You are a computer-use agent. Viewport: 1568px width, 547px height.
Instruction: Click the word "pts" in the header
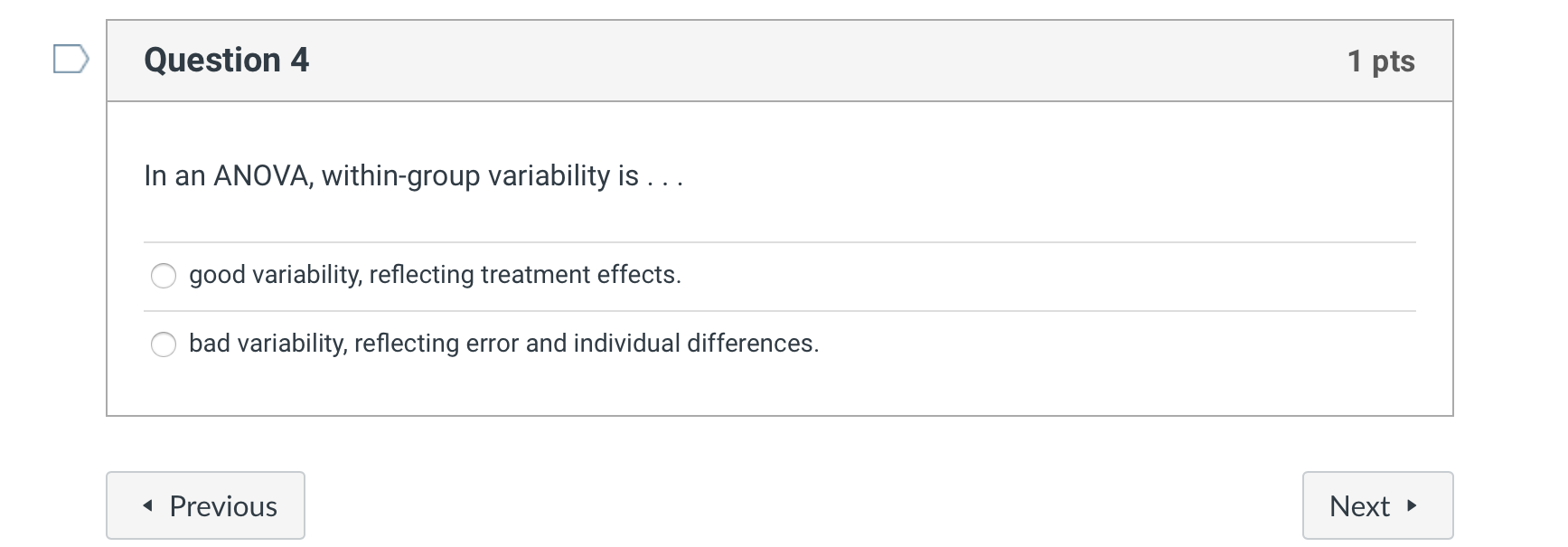(x=1394, y=61)
